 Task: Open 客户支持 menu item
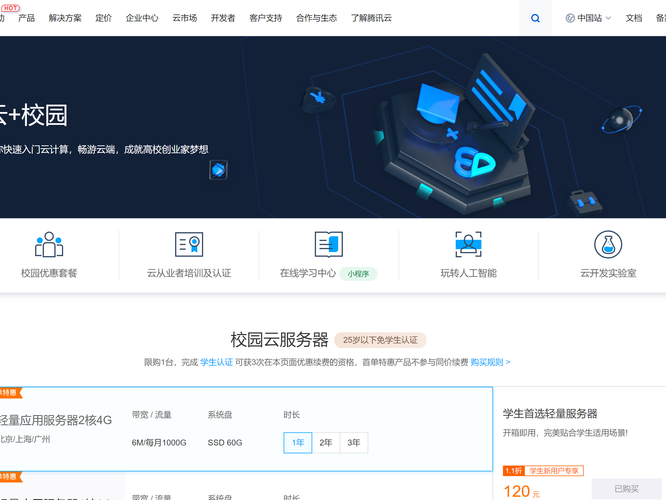click(265, 18)
